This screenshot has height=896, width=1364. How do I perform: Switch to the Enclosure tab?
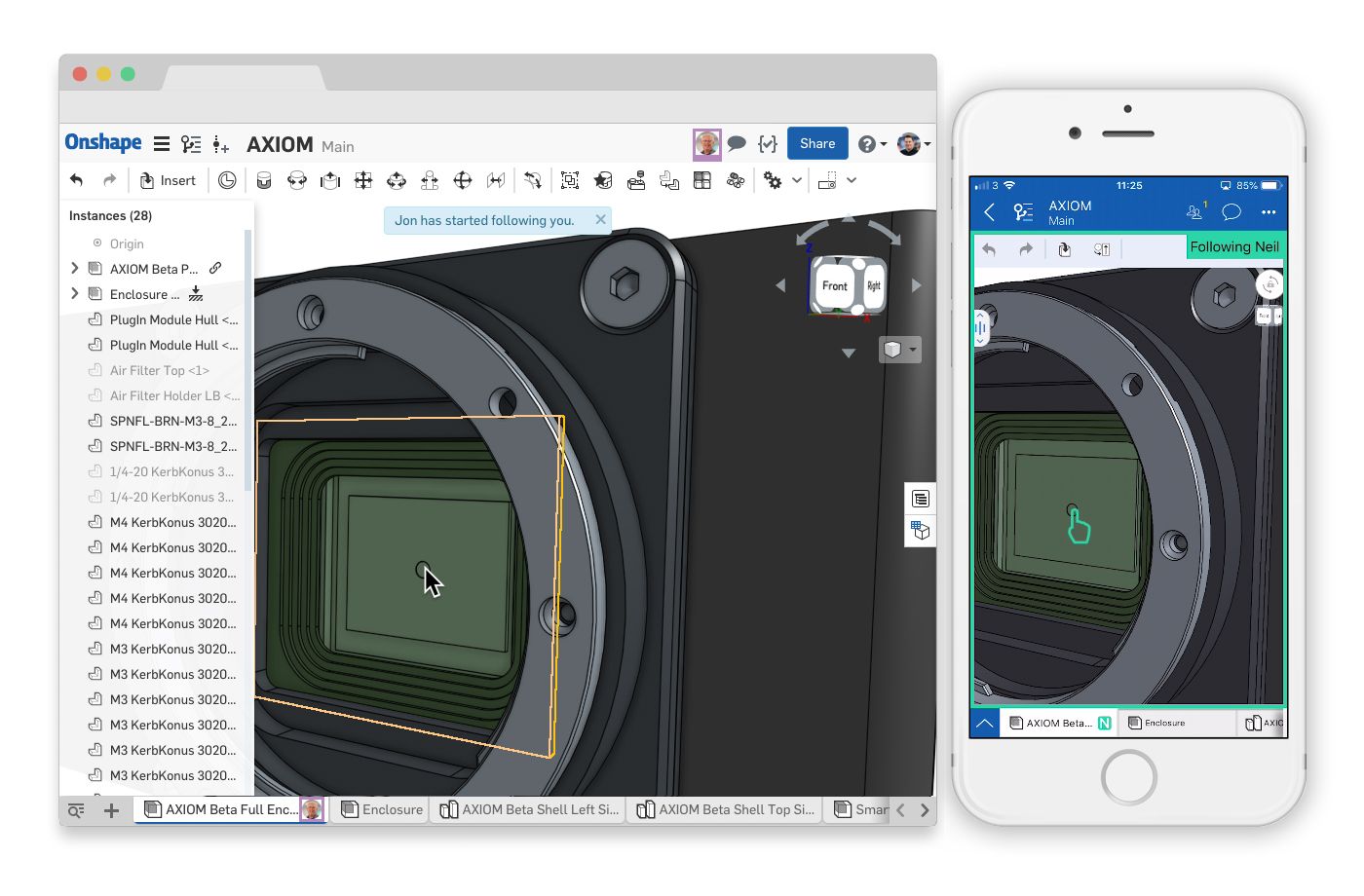tap(383, 809)
